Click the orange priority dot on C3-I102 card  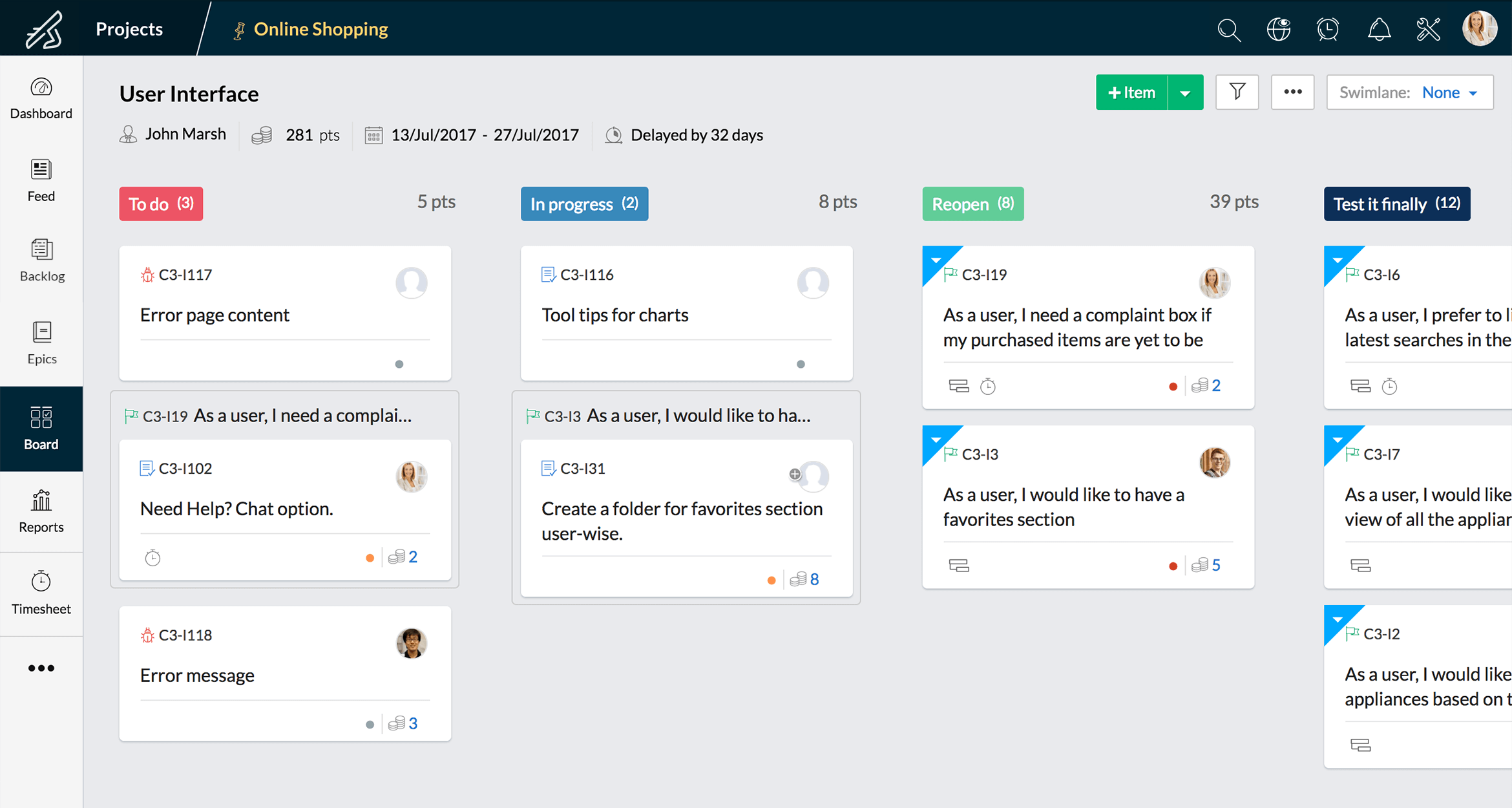tap(370, 558)
